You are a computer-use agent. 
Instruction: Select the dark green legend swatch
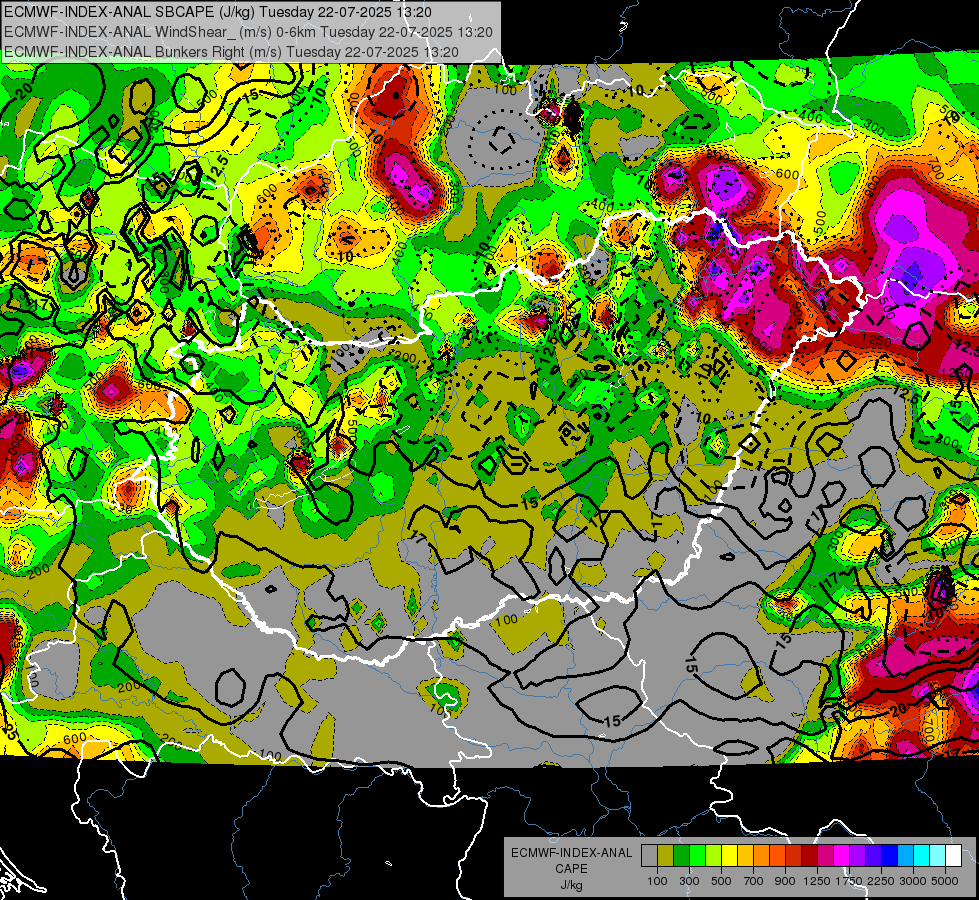[x=682, y=855]
